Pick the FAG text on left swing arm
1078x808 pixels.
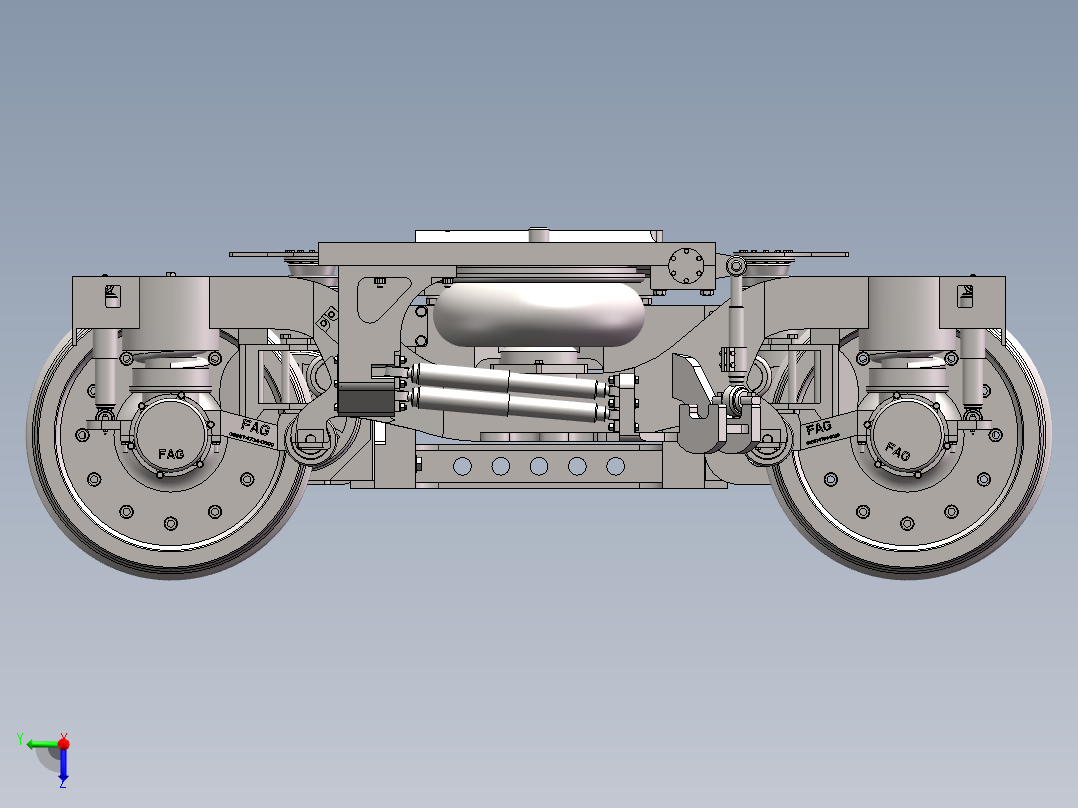pyautogui.click(x=255, y=428)
